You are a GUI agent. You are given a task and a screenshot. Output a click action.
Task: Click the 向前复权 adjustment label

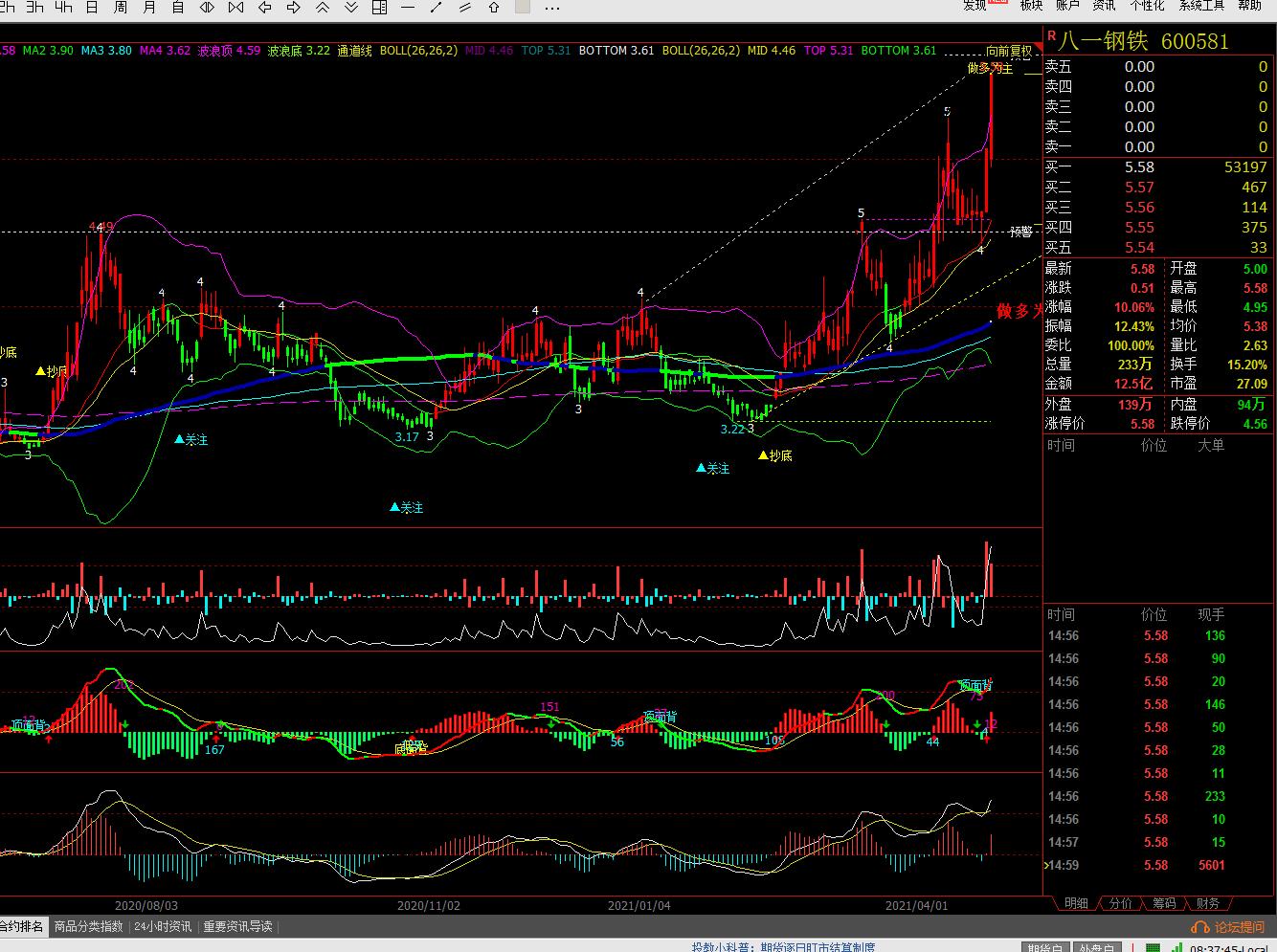point(1010,51)
